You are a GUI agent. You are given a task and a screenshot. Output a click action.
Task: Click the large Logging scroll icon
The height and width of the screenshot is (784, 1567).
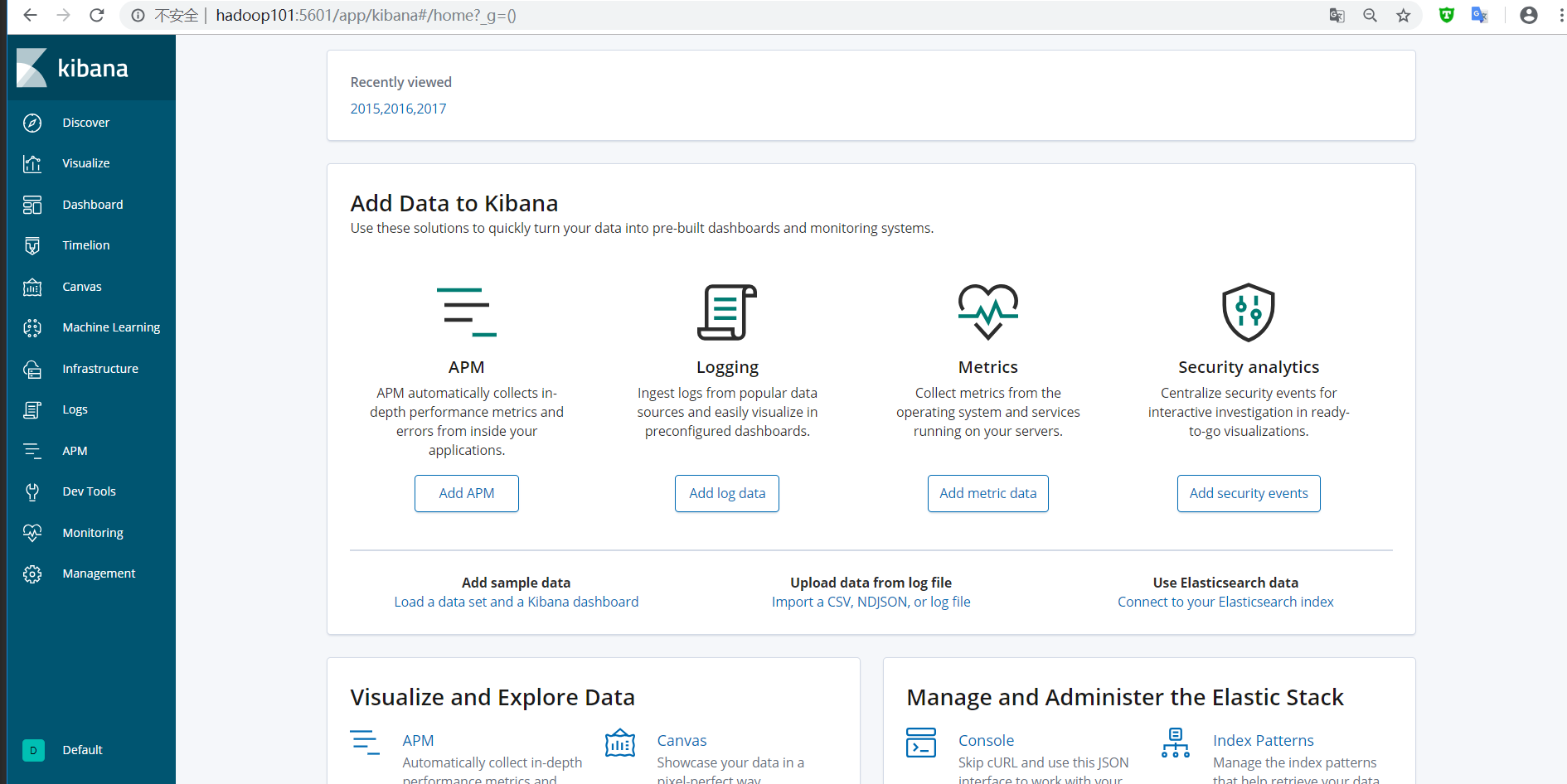pos(727,312)
